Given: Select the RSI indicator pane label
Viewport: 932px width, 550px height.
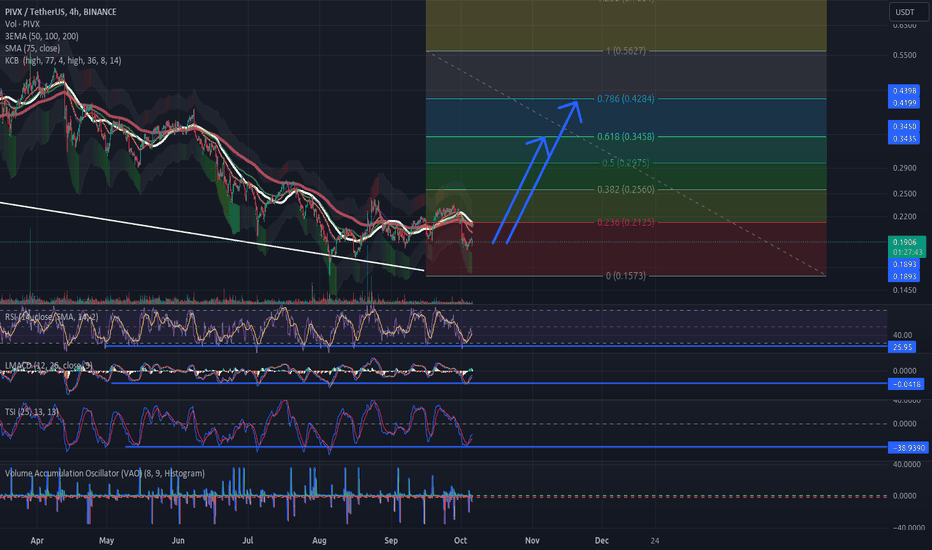Looking at the screenshot, I should click(x=52, y=318).
